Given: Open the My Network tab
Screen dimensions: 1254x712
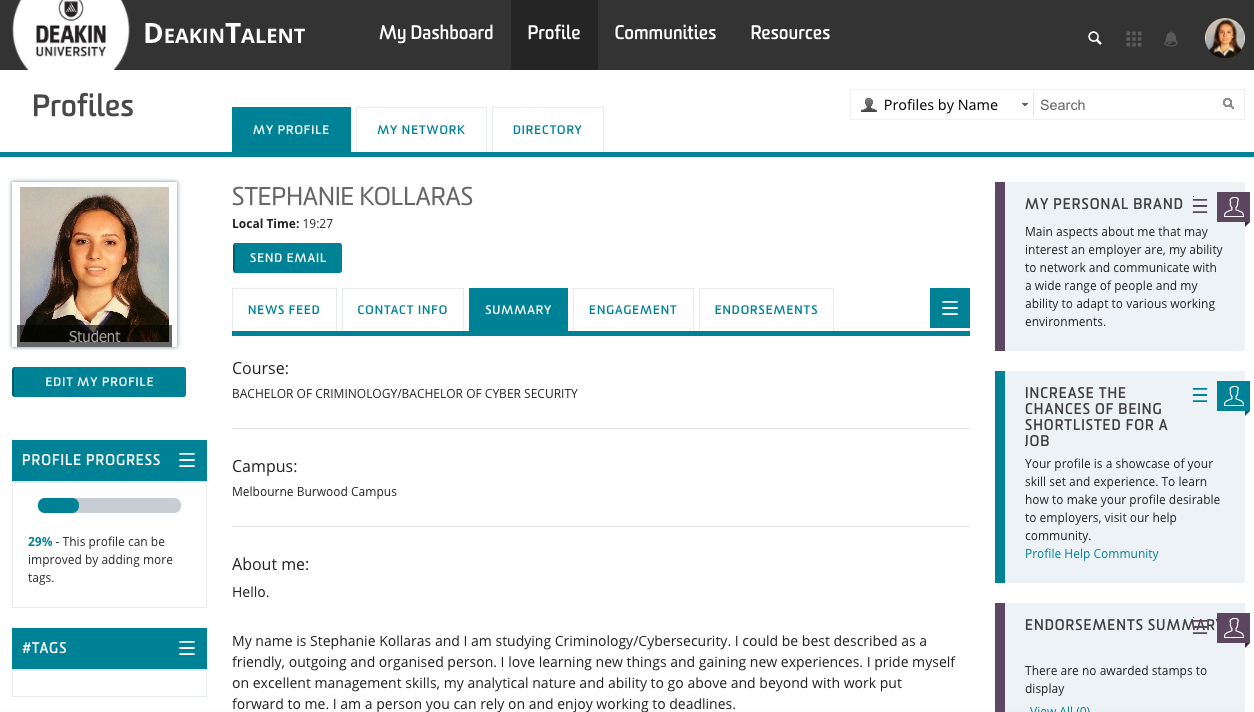Looking at the screenshot, I should pos(421,130).
